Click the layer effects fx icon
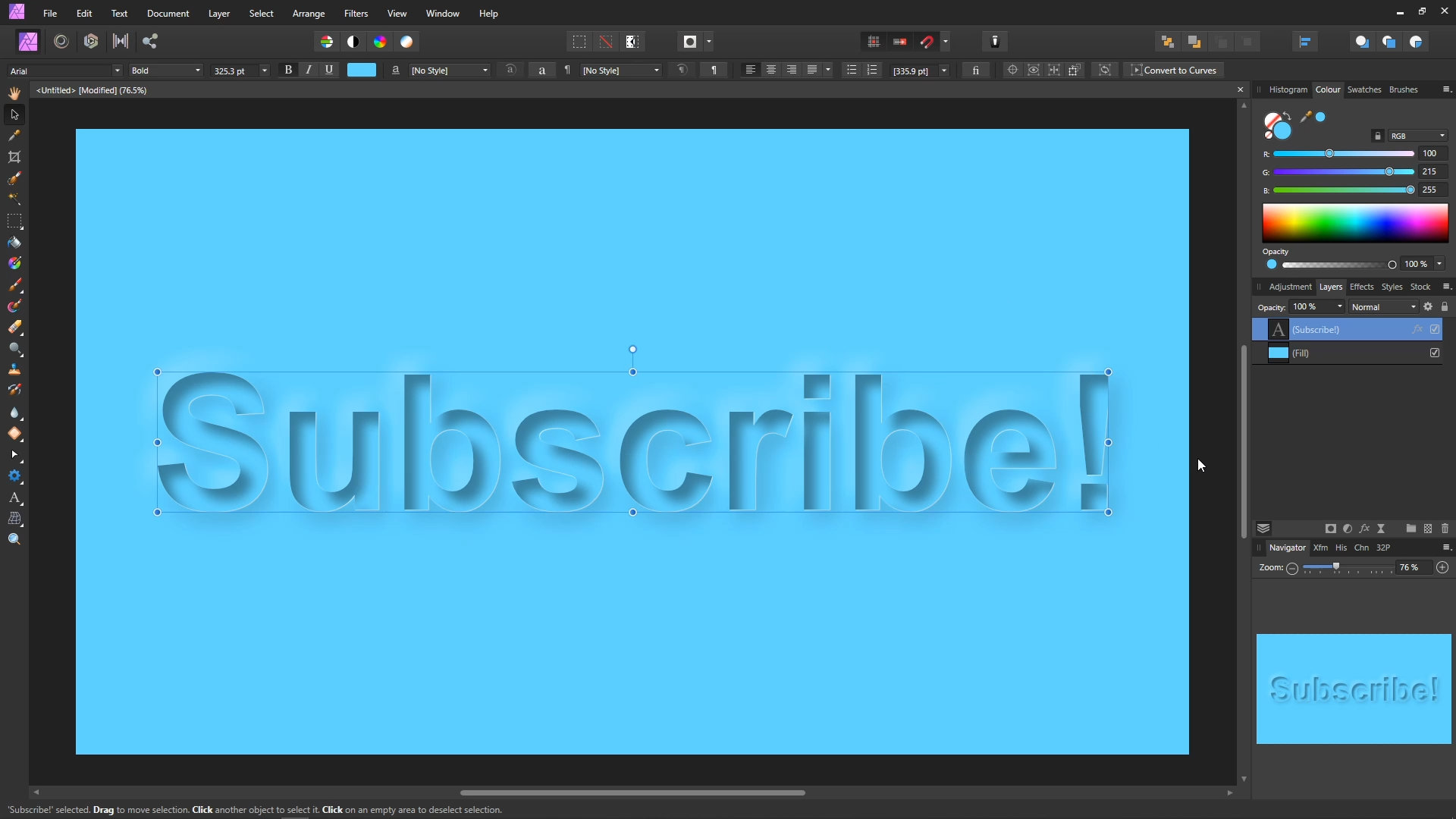This screenshot has width=1456, height=819. 1364,529
